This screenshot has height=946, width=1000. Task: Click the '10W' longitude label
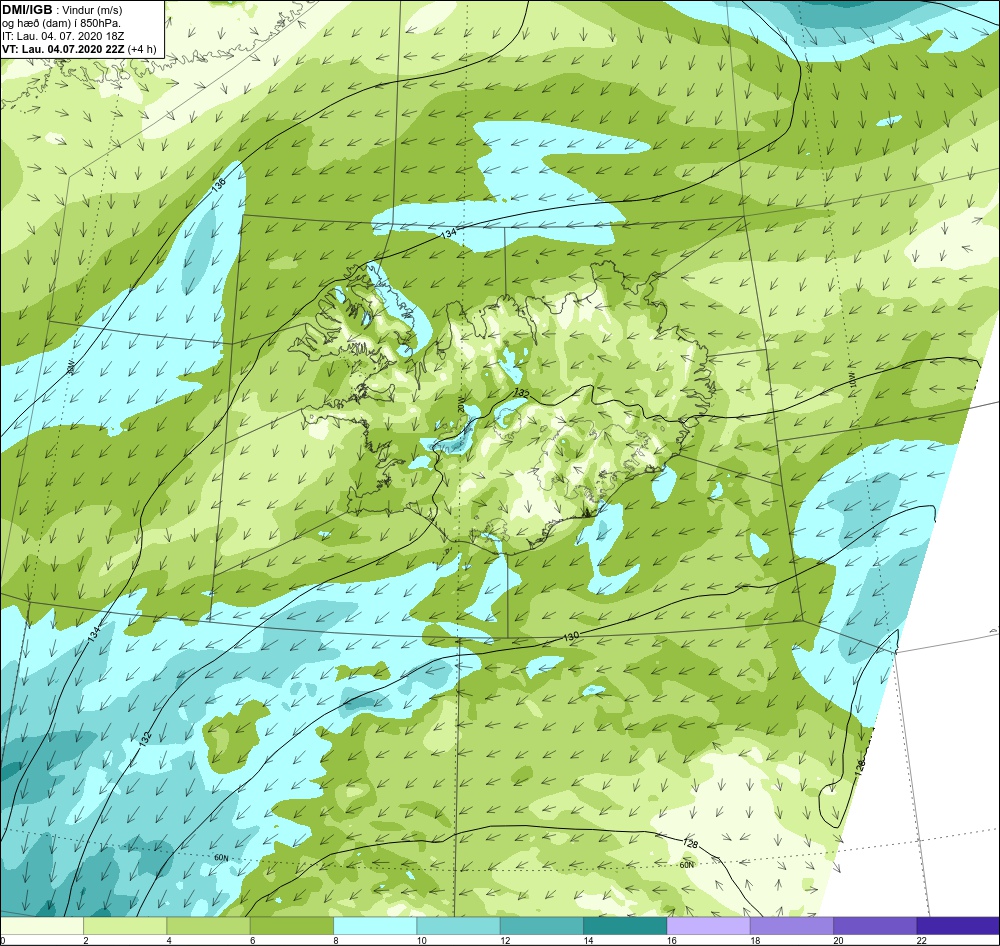pos(853,381)
